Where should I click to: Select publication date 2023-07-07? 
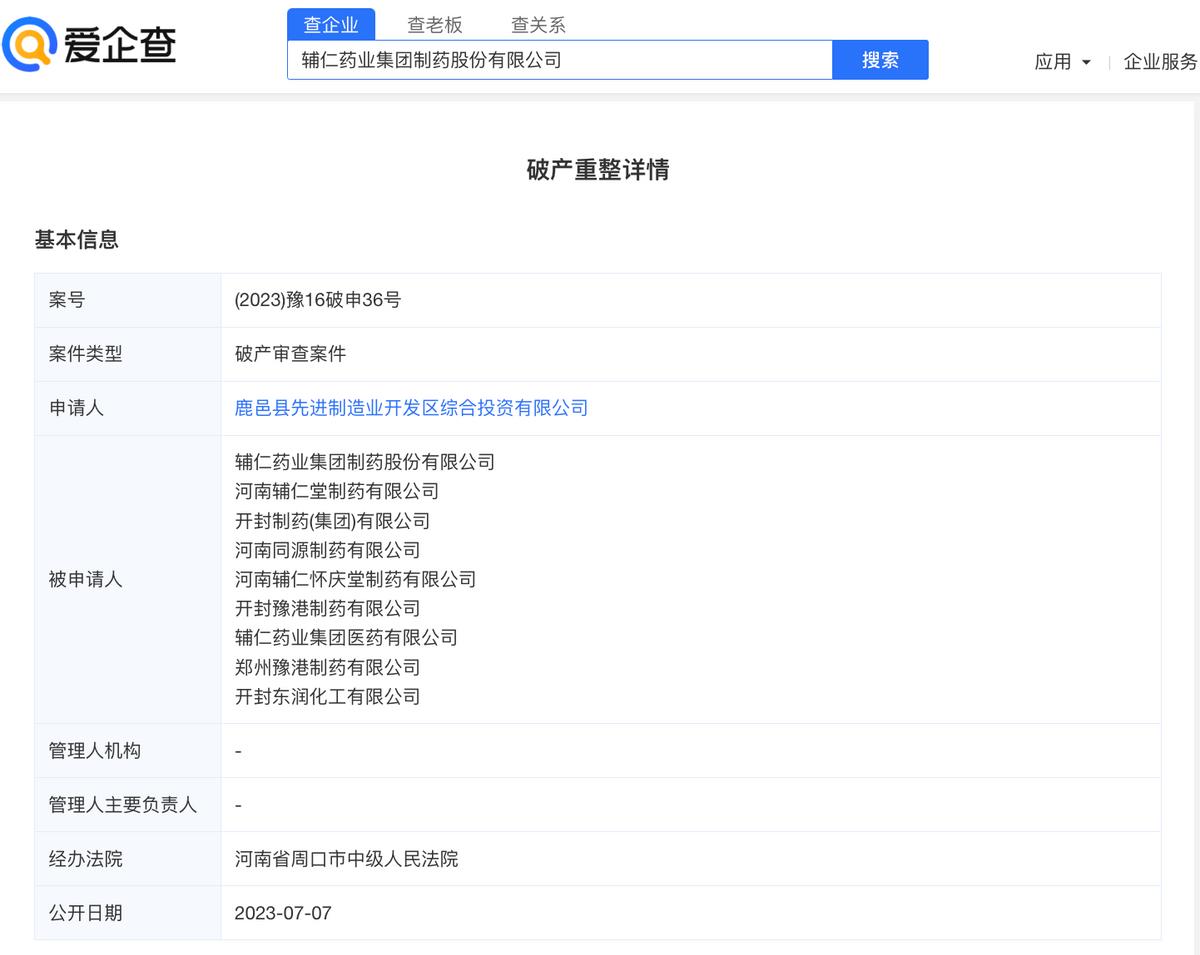point(283,913)
